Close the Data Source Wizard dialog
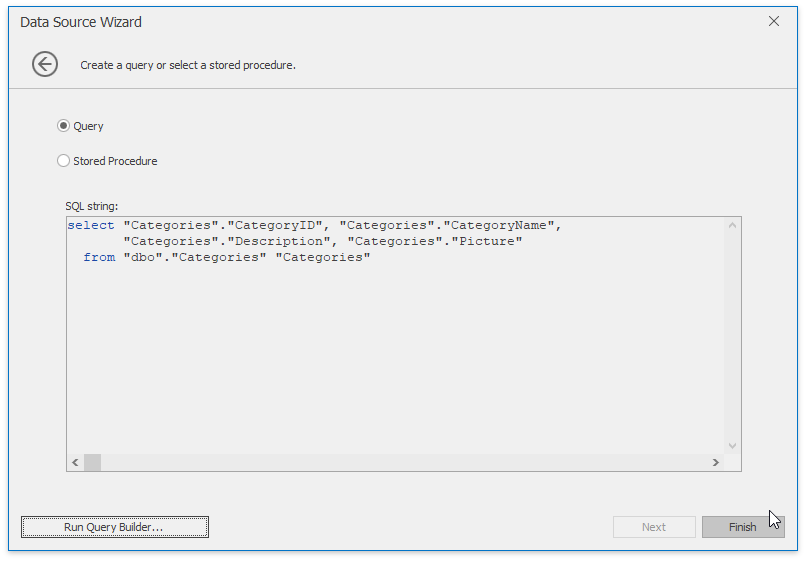This screenshot has width=806, height=561. [774, 21]
